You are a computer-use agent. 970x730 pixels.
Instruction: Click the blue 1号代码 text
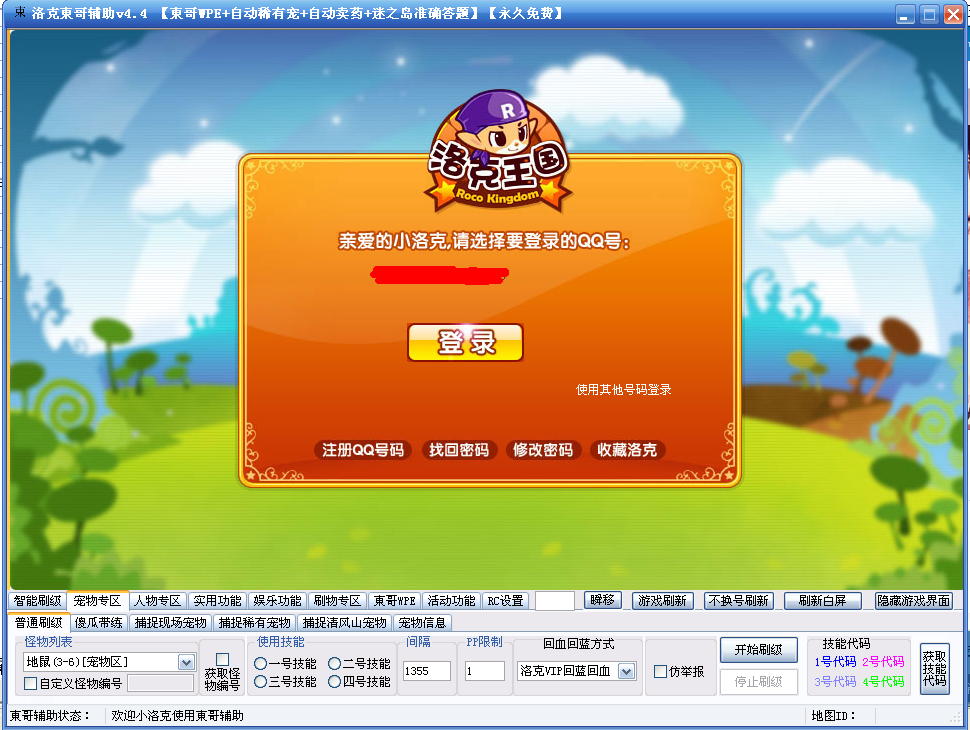[x=835, y=662]
